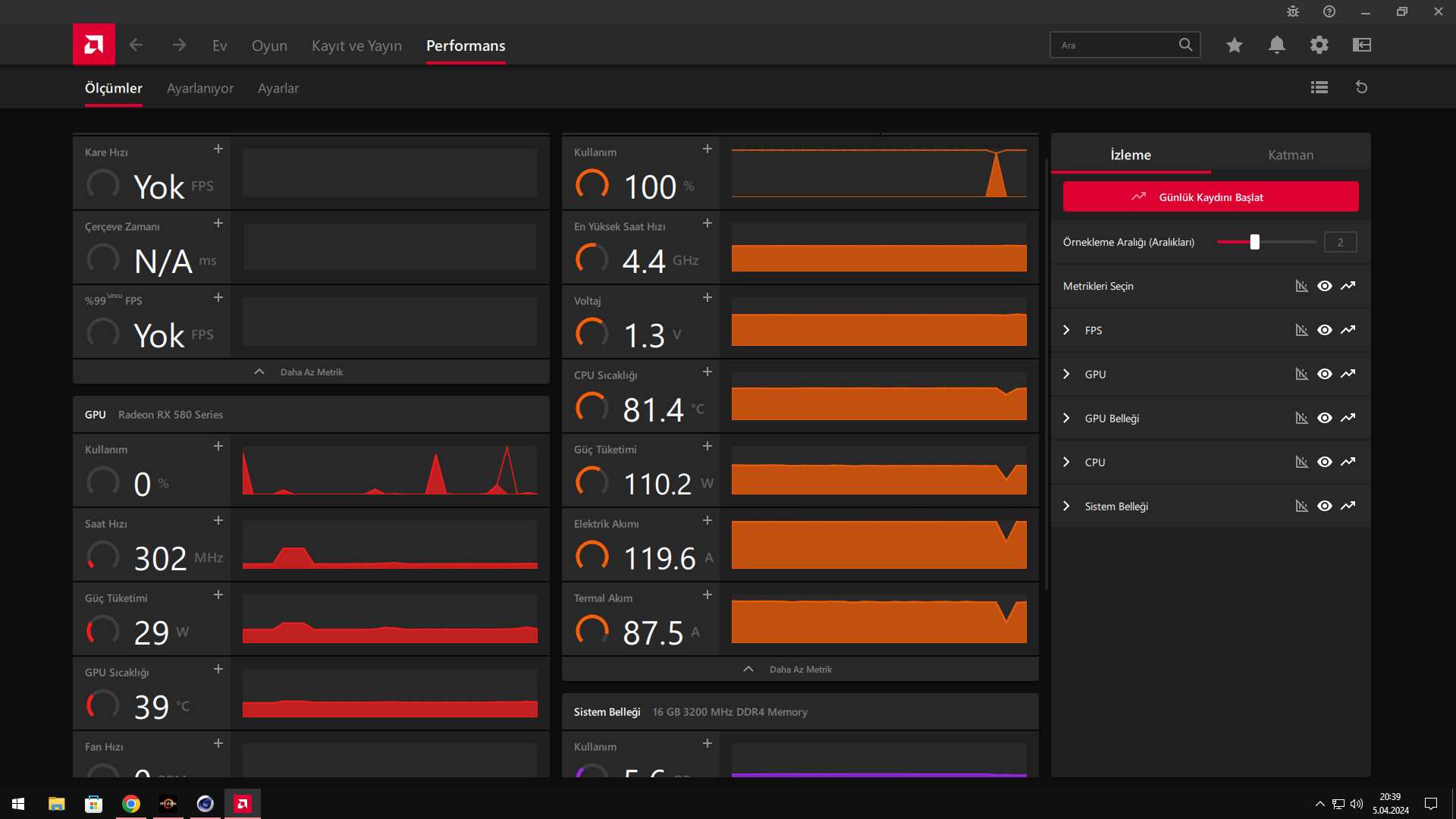
Task: Toggle eye visibility for GPU metrics
Action: click(1325, 374)
